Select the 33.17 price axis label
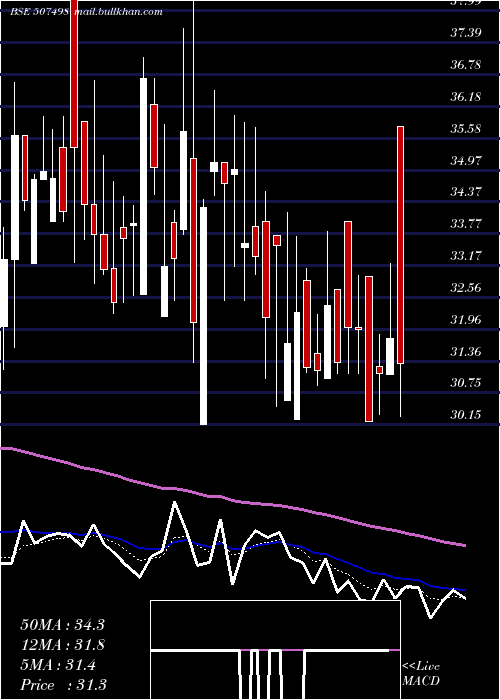500x700 pixels. 465,256
